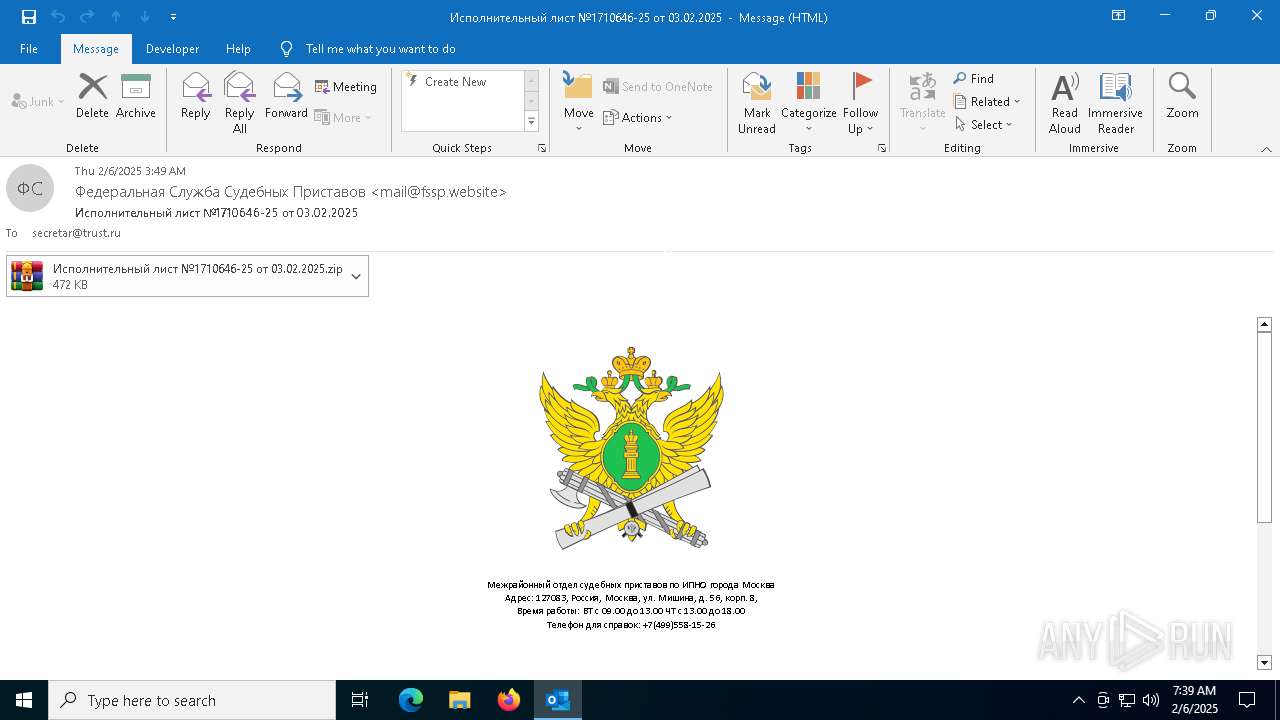Open the Follow Up flag menu
1280x720 pixels.
(x=861, y=103)
